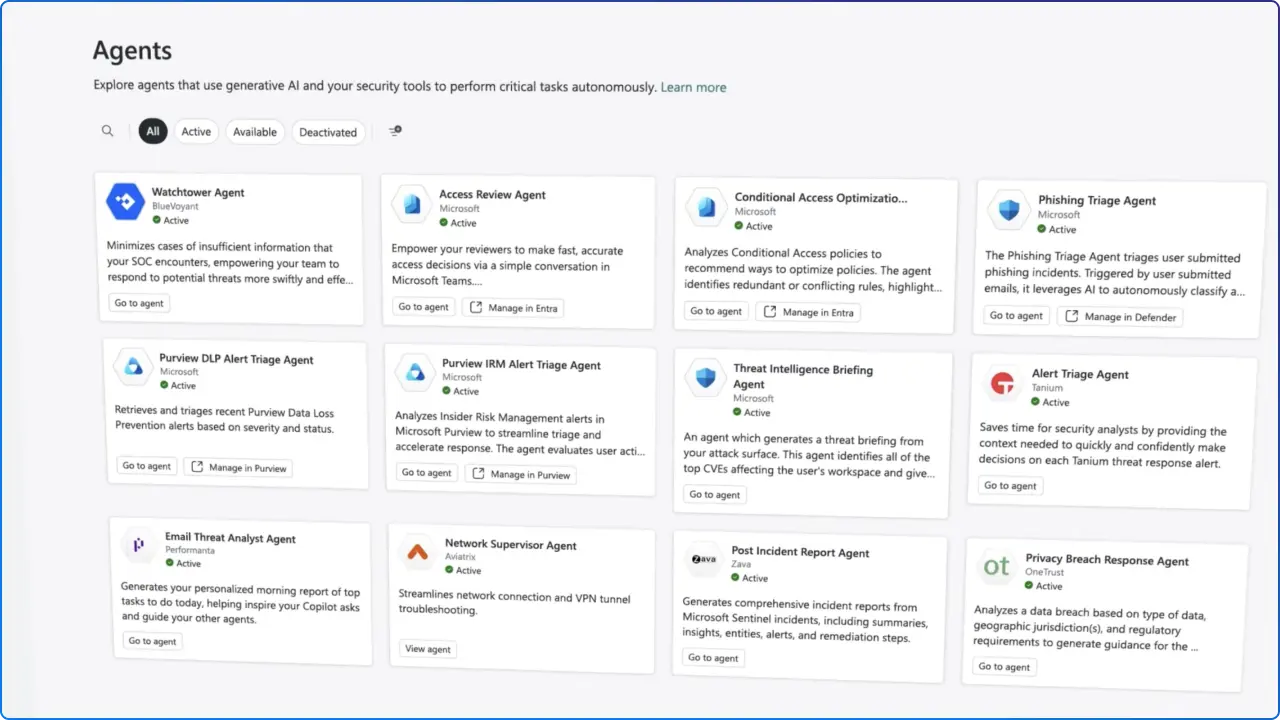1280x720 pixels.
Task: Click View agent on Network Supervisor Agent
Action: tap(427, 648)
